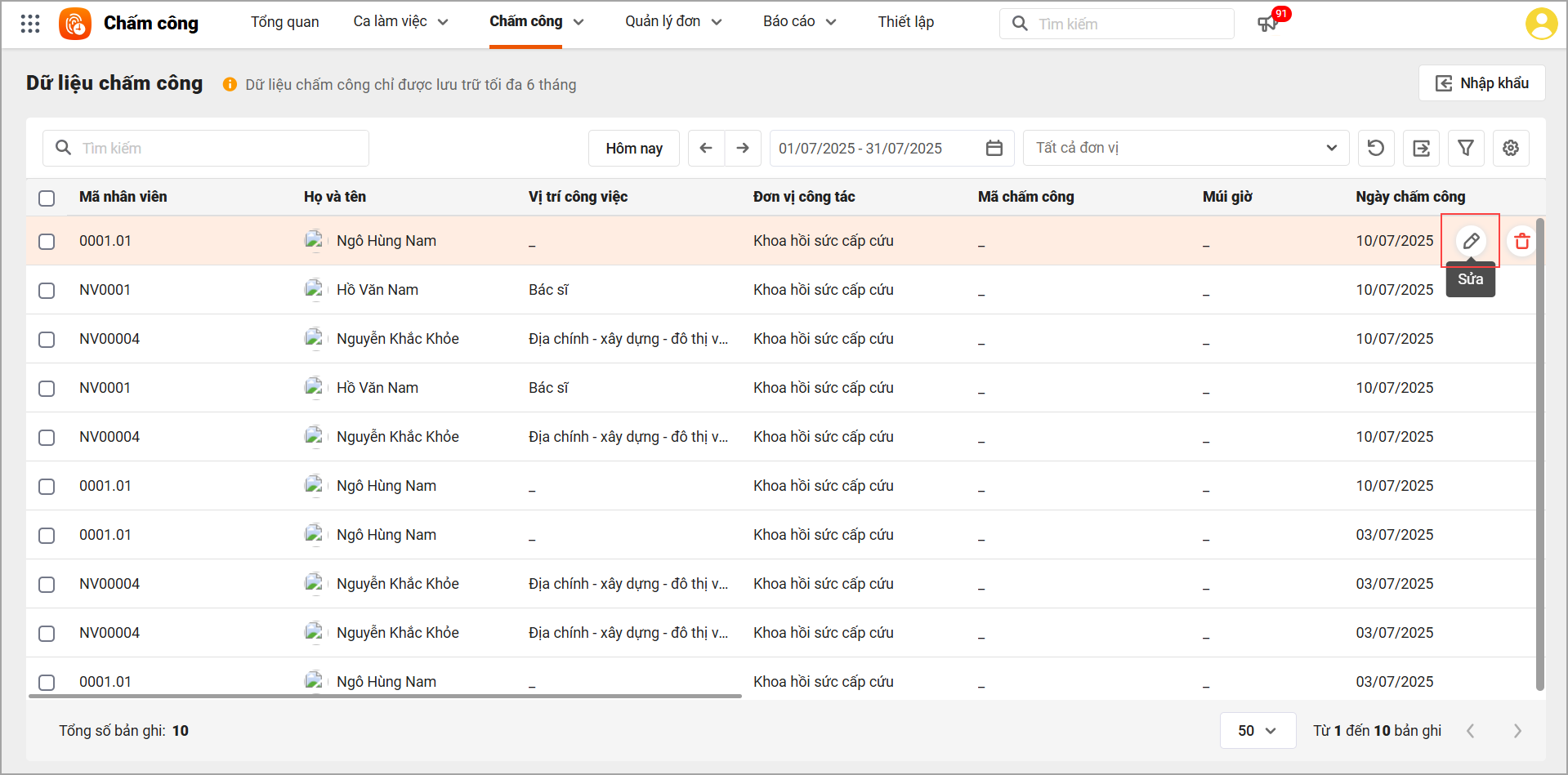Click the edit pencil icon for first row
This screenshot has height=775, width=1568.
(1471, 241)
